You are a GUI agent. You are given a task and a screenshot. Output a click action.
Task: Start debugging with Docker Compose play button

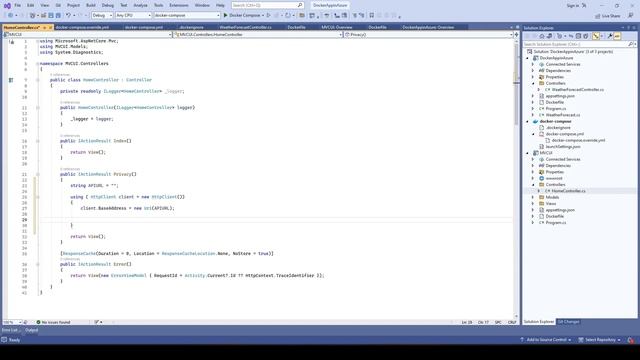(x=225, y=15)
